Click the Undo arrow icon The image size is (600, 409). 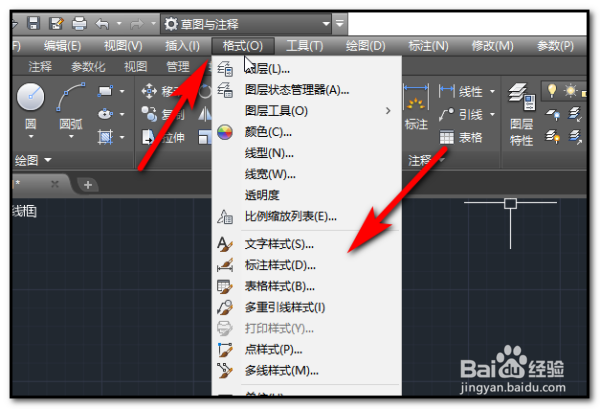(102, 24)
